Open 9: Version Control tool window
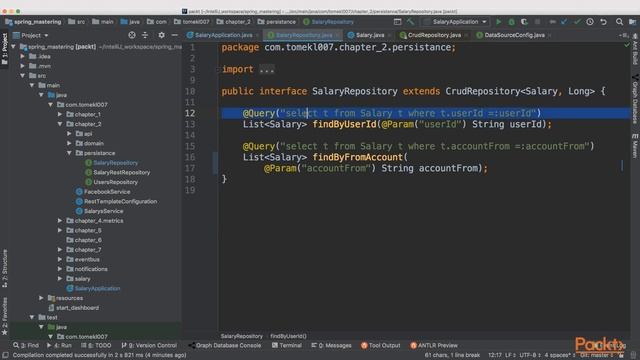 149,345
